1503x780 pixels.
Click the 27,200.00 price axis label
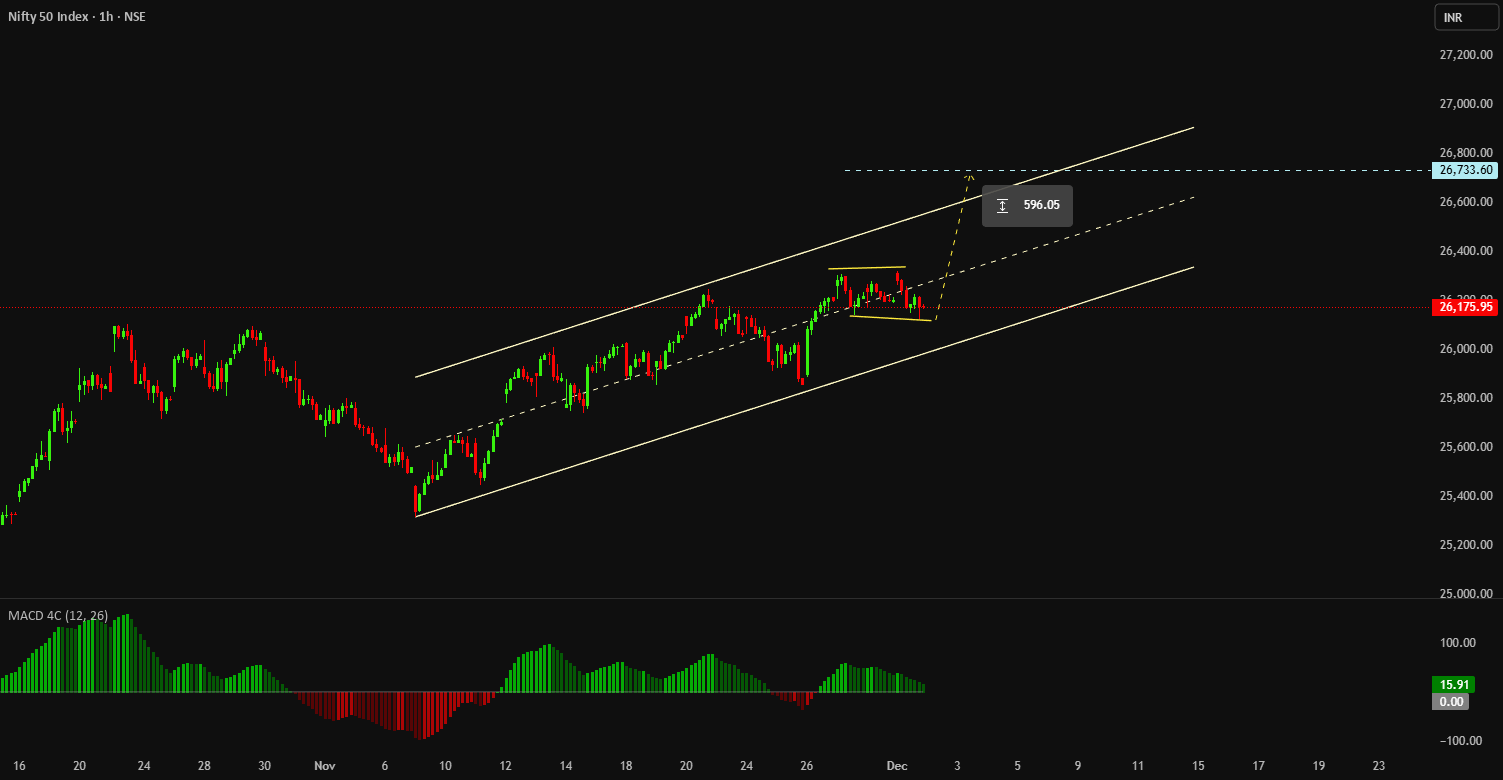(x=1465, y=55)
